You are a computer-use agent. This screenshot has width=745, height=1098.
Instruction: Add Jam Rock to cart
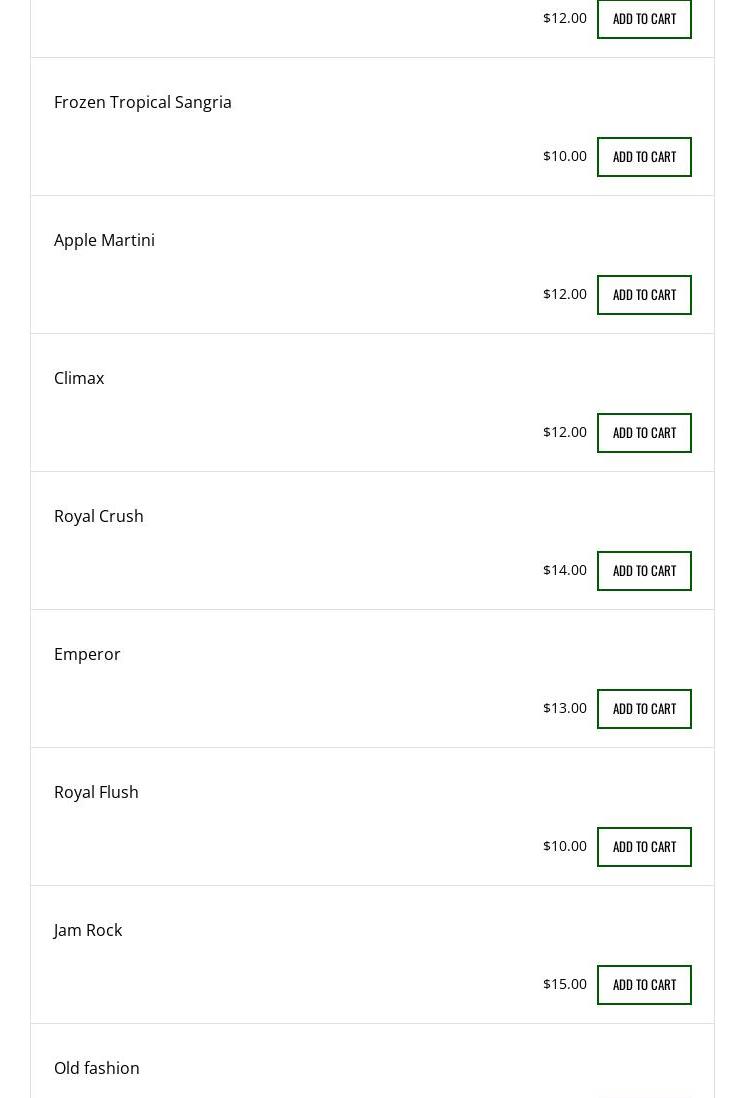coord(644,985)
